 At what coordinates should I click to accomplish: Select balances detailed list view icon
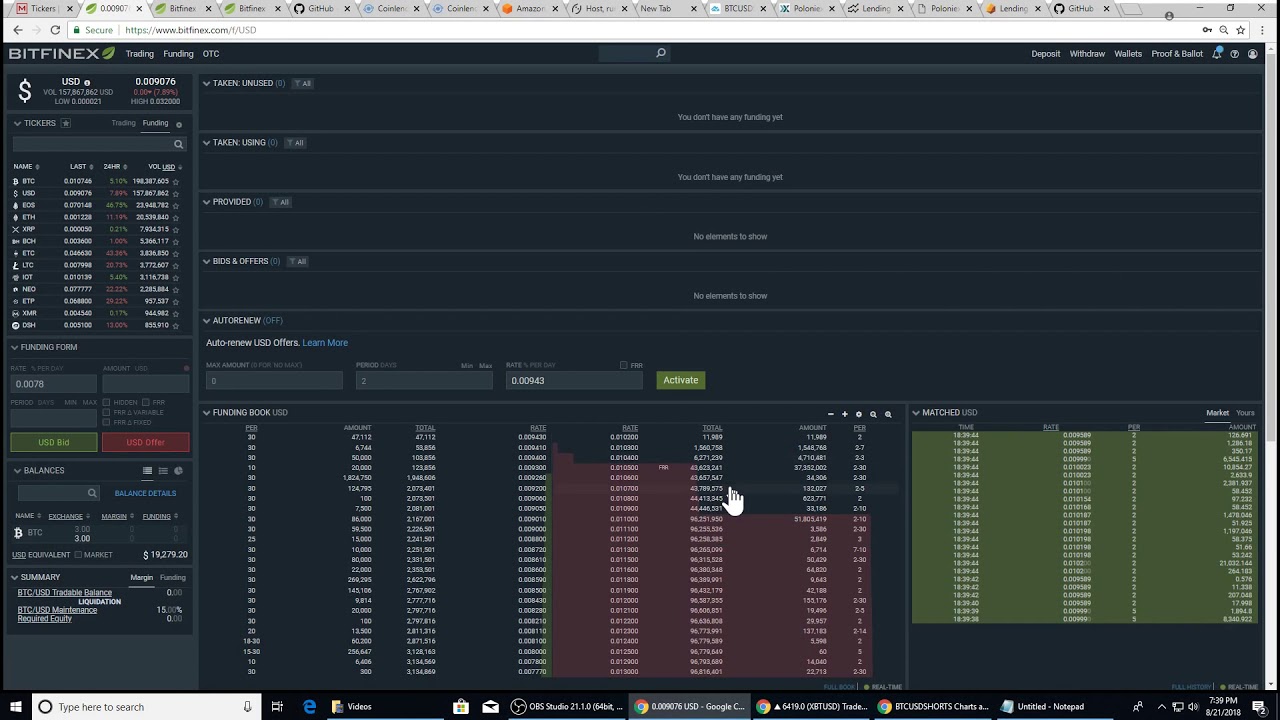pyautogui.click(x=163, y=470)
